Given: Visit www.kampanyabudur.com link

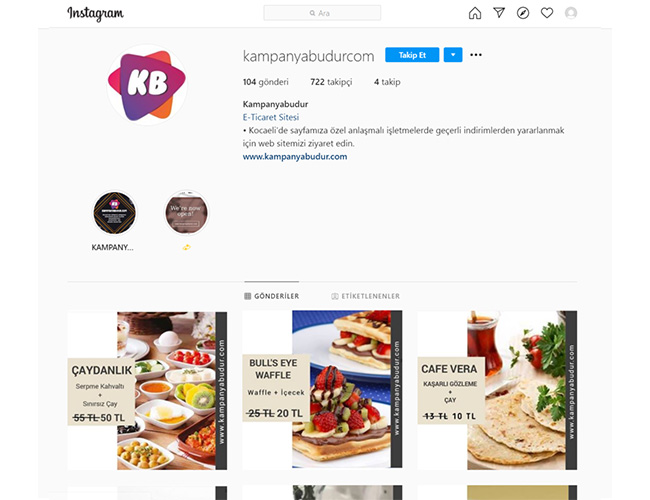Looking at the screenshot, I should pos(295,157).
